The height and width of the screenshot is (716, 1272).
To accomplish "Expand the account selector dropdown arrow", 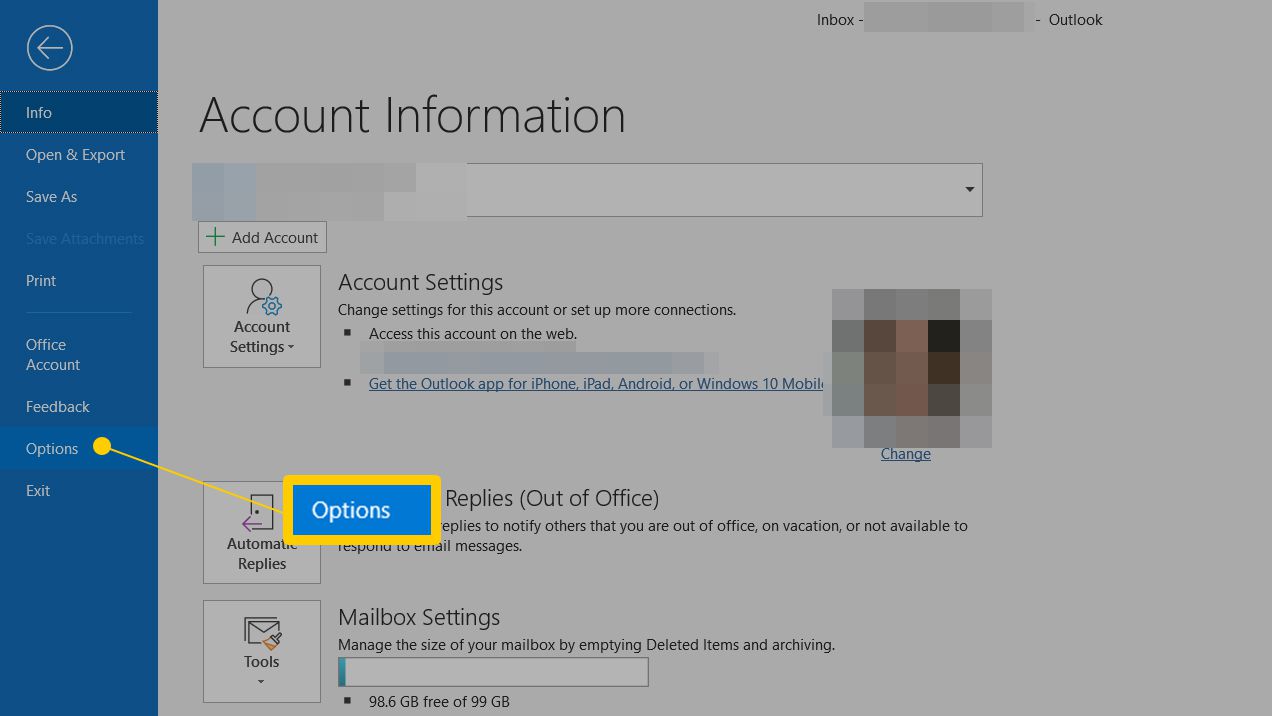I will tap(969, 190).
